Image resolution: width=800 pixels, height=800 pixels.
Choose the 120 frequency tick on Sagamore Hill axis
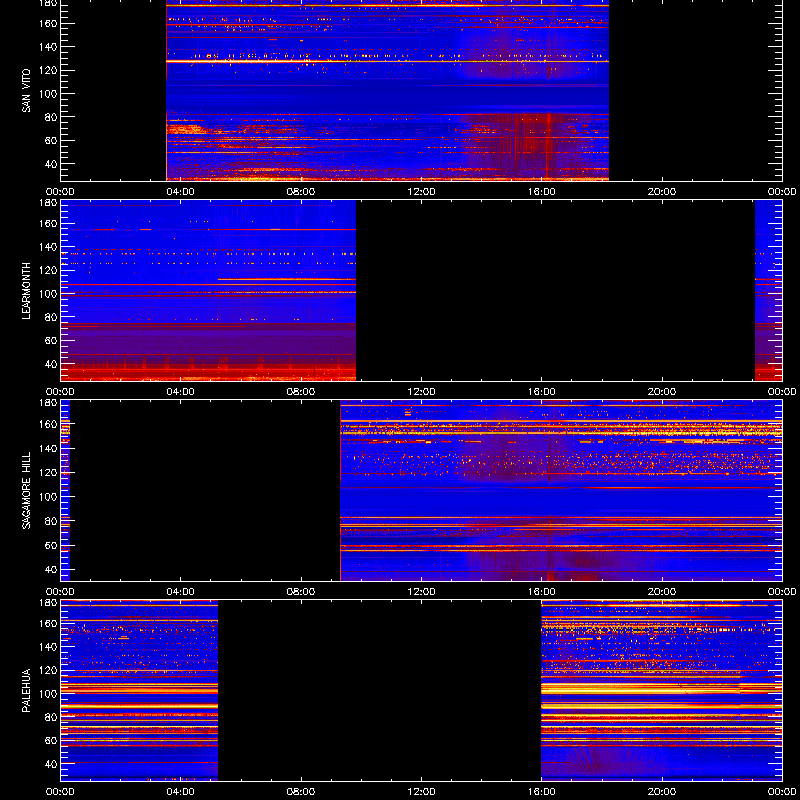point(49,472)
